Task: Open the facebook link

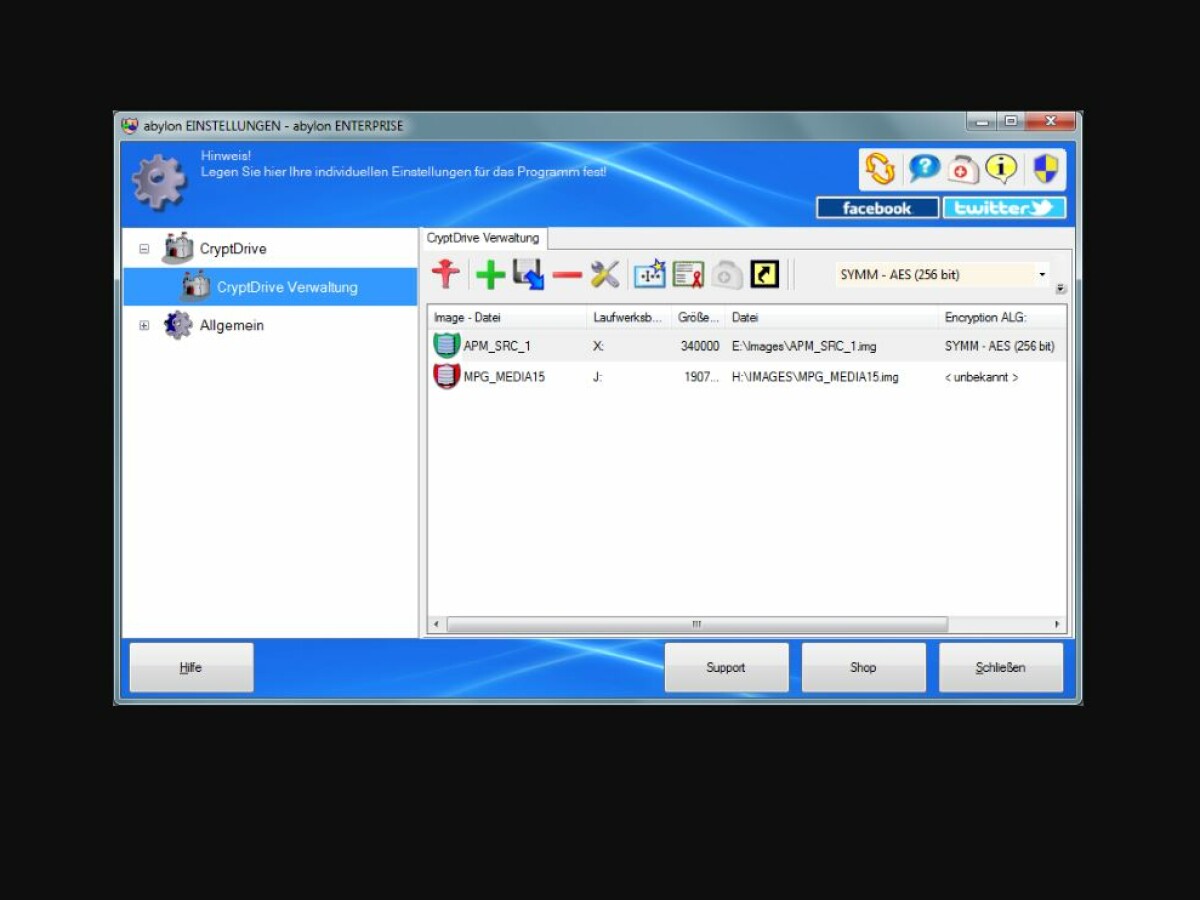Action: [877, 208]
